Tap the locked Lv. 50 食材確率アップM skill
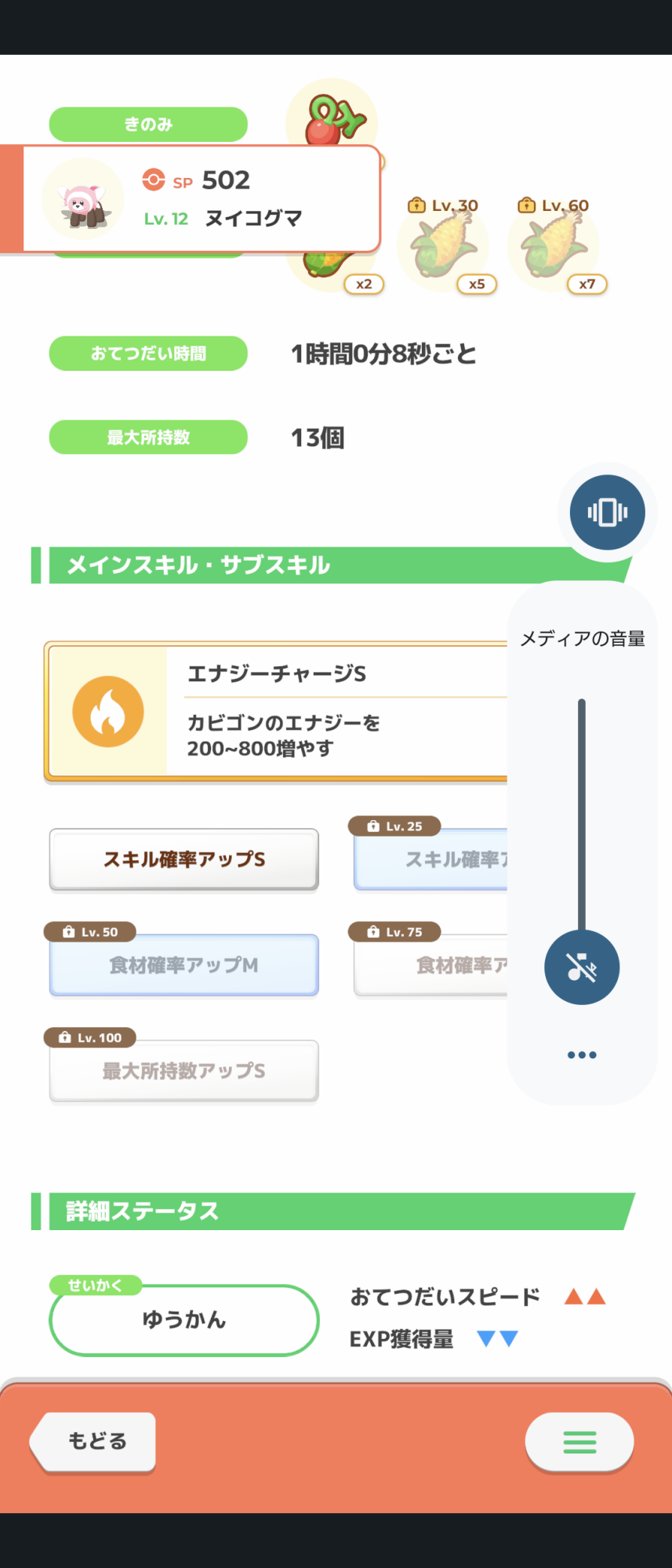The image size is (672, 1568). [x=184, y=965]
